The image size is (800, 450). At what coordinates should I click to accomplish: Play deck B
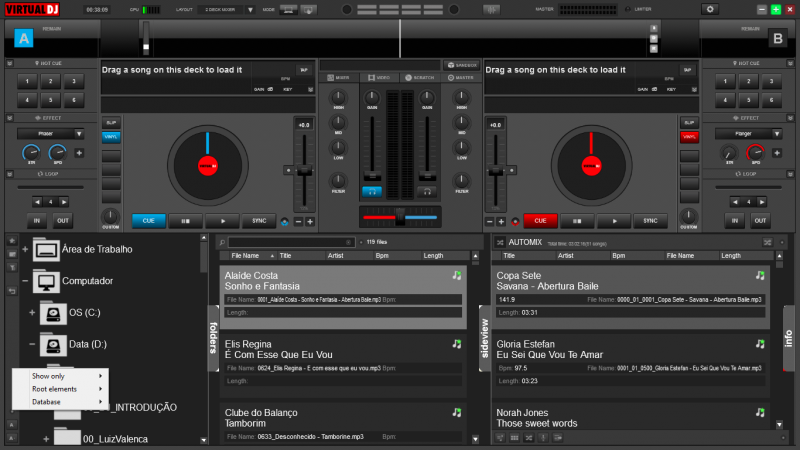pyautogui.click(x=614, y=221)
